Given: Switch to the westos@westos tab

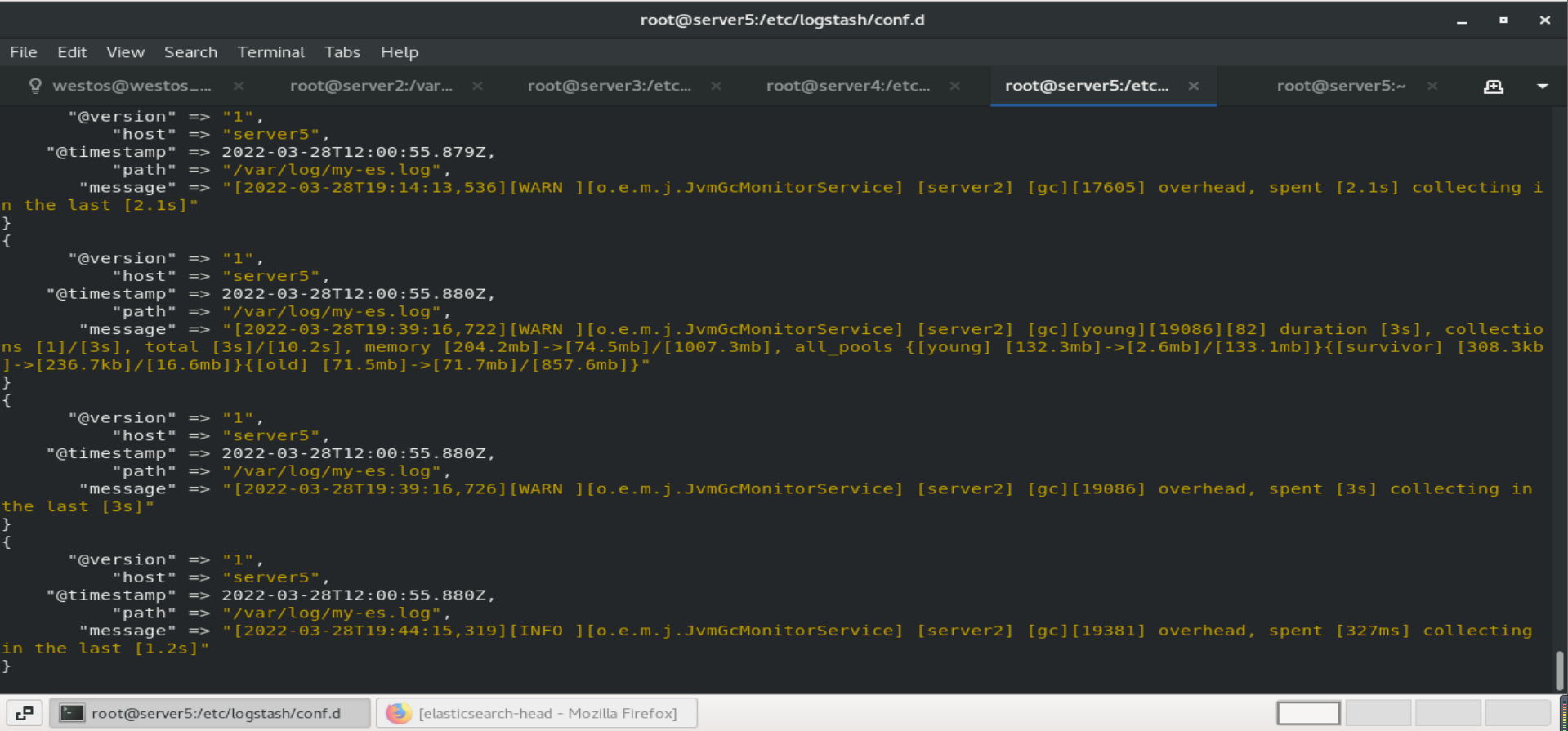Looking at the screenshot, I should coord(132,86).
